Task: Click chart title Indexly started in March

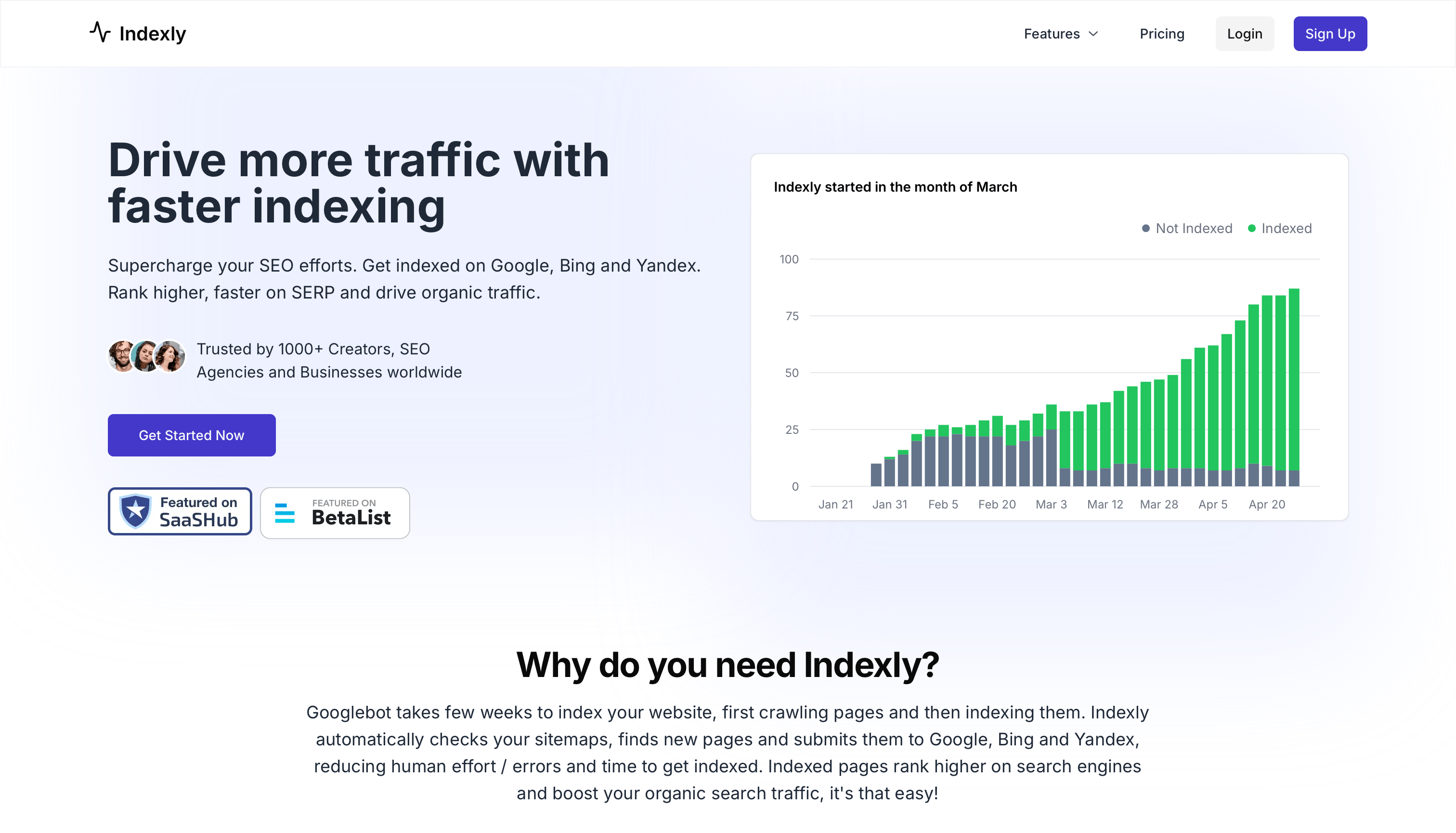Action: pos(896,187)
